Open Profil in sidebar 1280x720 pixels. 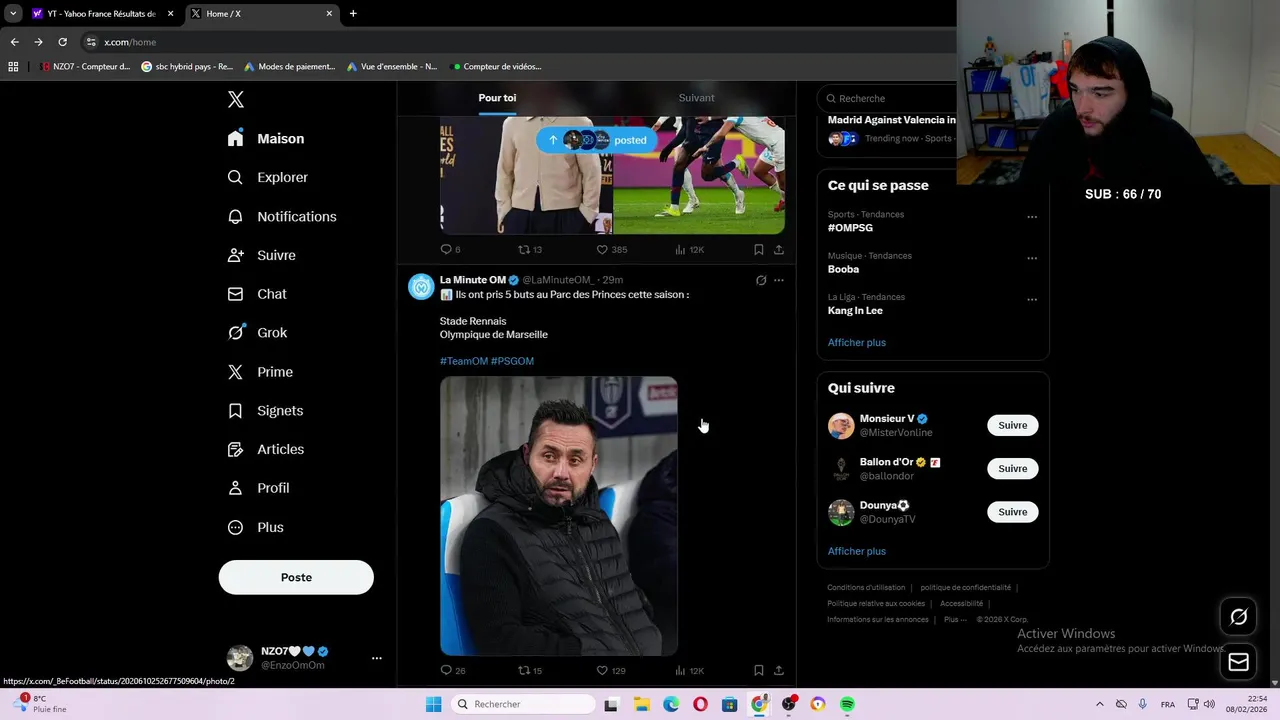click(x=258, y=488)
